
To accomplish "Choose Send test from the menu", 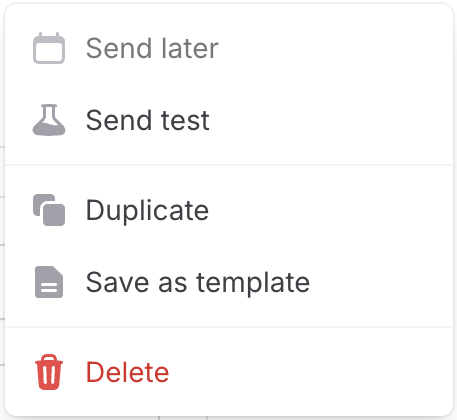I will click(x=229, y=120).
